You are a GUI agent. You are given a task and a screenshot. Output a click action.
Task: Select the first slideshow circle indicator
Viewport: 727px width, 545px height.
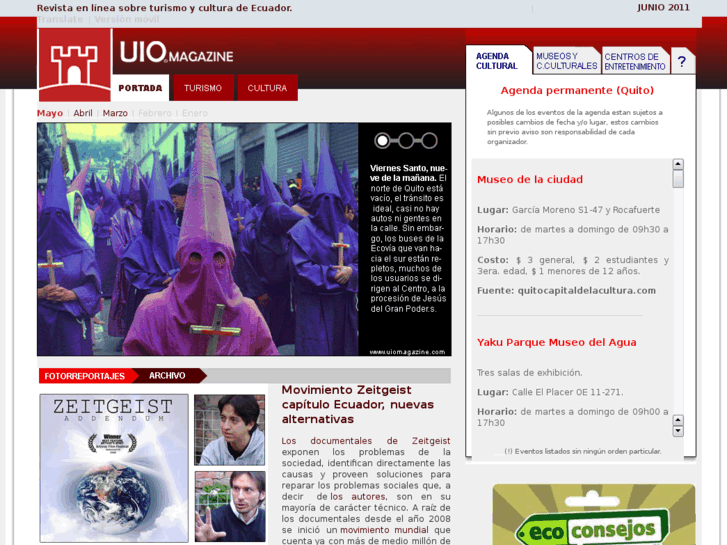(x=382, y=141)
